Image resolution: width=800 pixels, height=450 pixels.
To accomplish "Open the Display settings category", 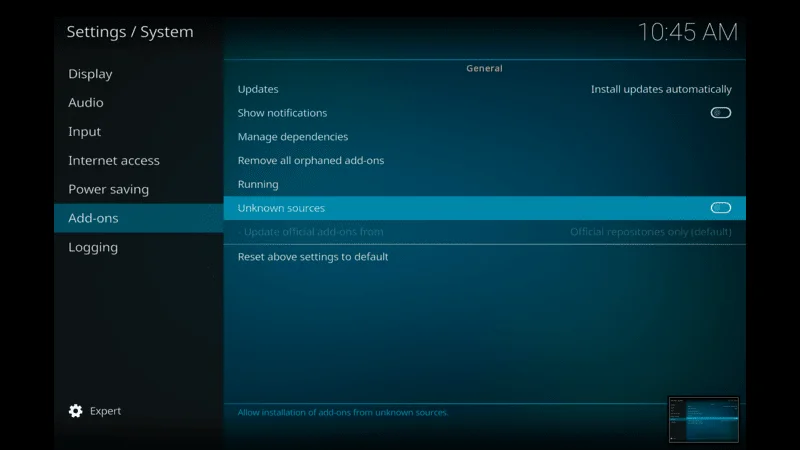I will coord(138,74).
